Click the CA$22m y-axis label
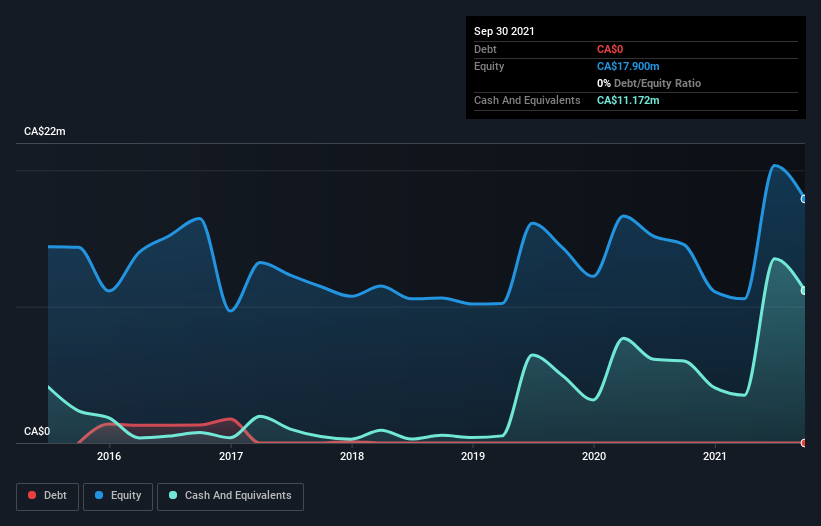The width and height of the screenshot is (821, 526). (x=45, y=131)
